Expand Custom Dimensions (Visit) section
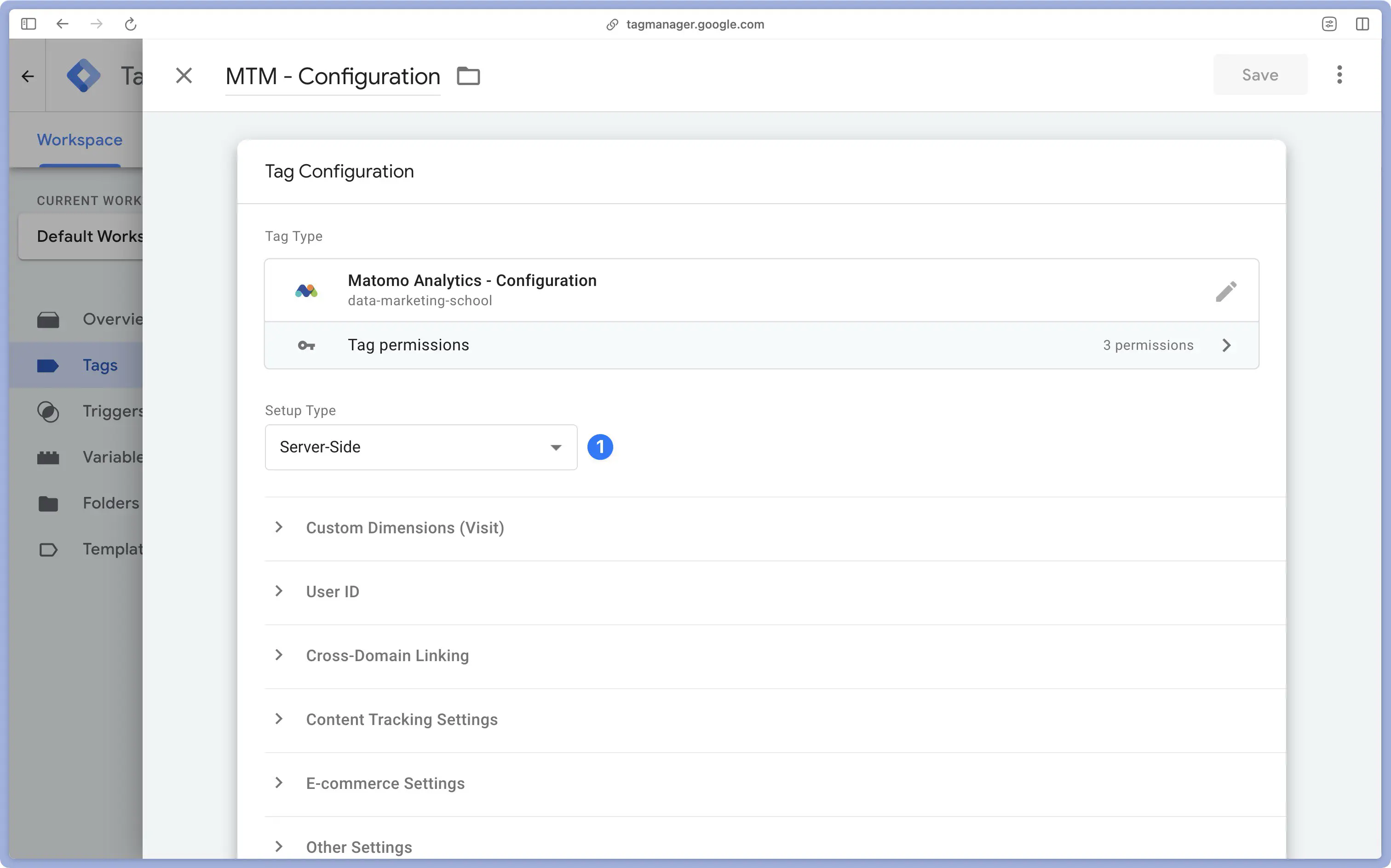 coord(775,528)
